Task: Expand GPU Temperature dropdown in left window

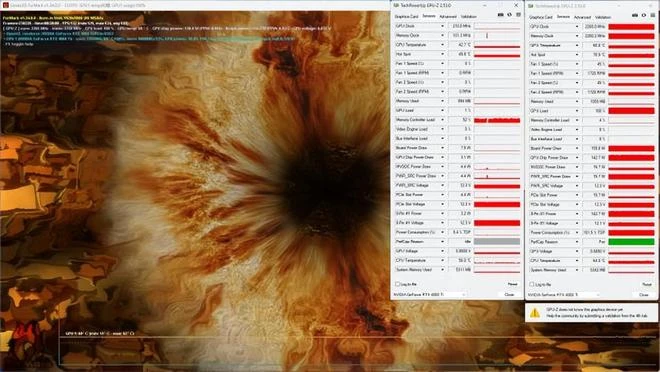Action: (x=442, y=45)
